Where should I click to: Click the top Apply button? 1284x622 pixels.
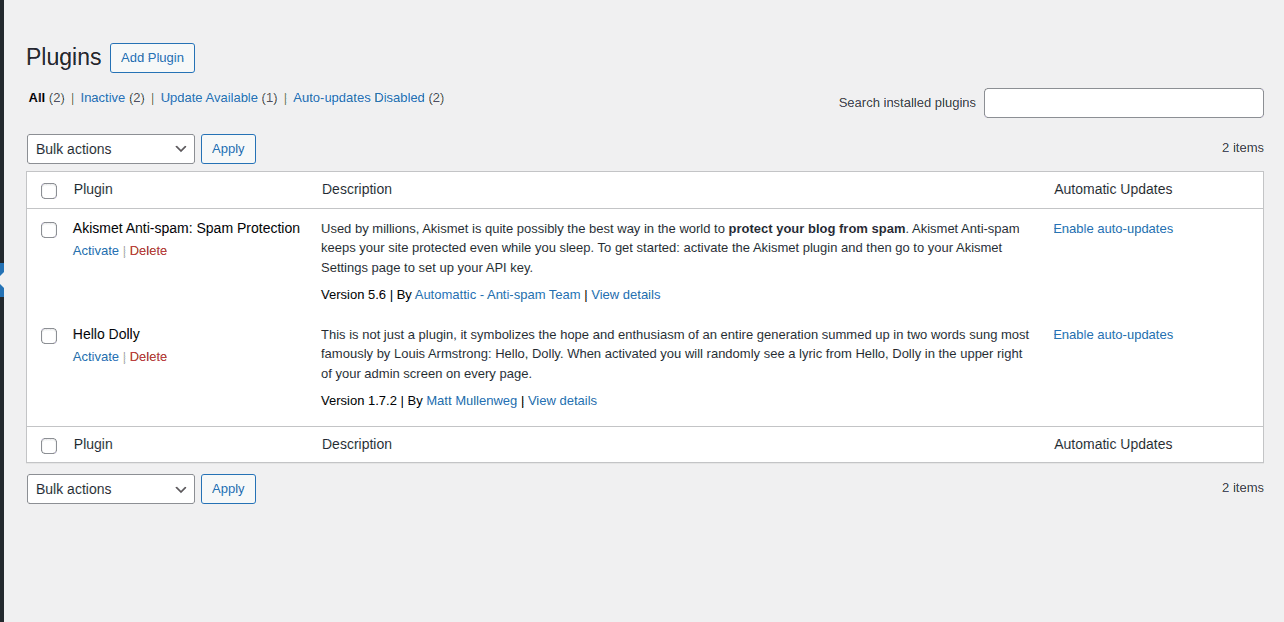228,149
